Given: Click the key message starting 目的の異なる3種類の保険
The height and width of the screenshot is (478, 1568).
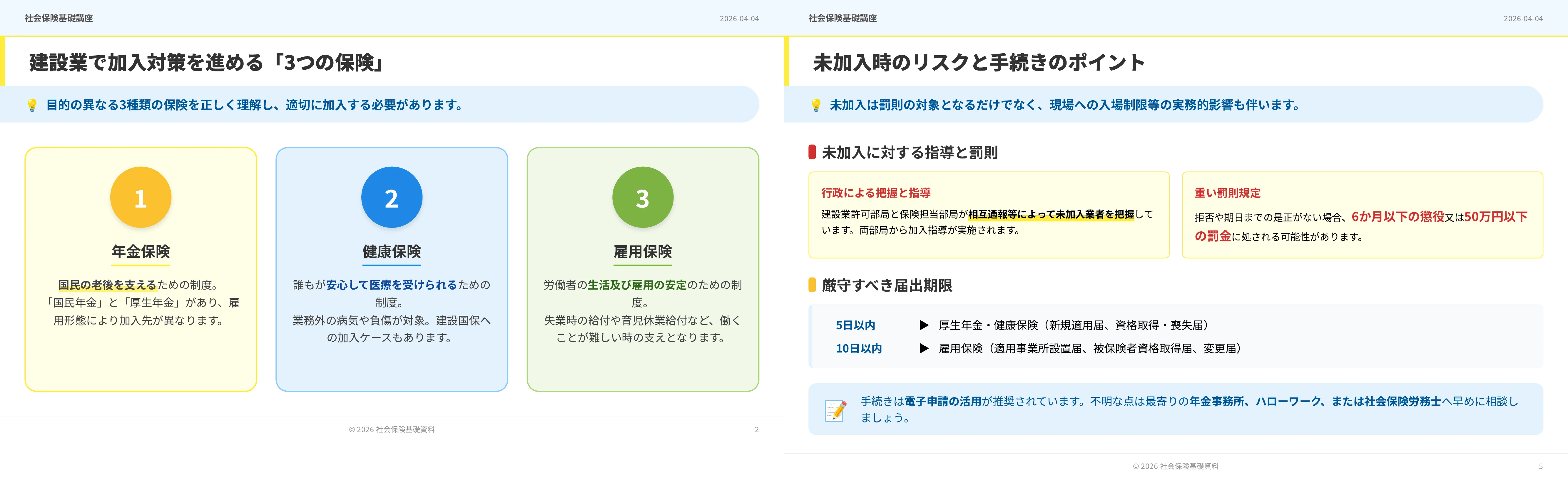Looking at the screenshot, I should point(255,105).
